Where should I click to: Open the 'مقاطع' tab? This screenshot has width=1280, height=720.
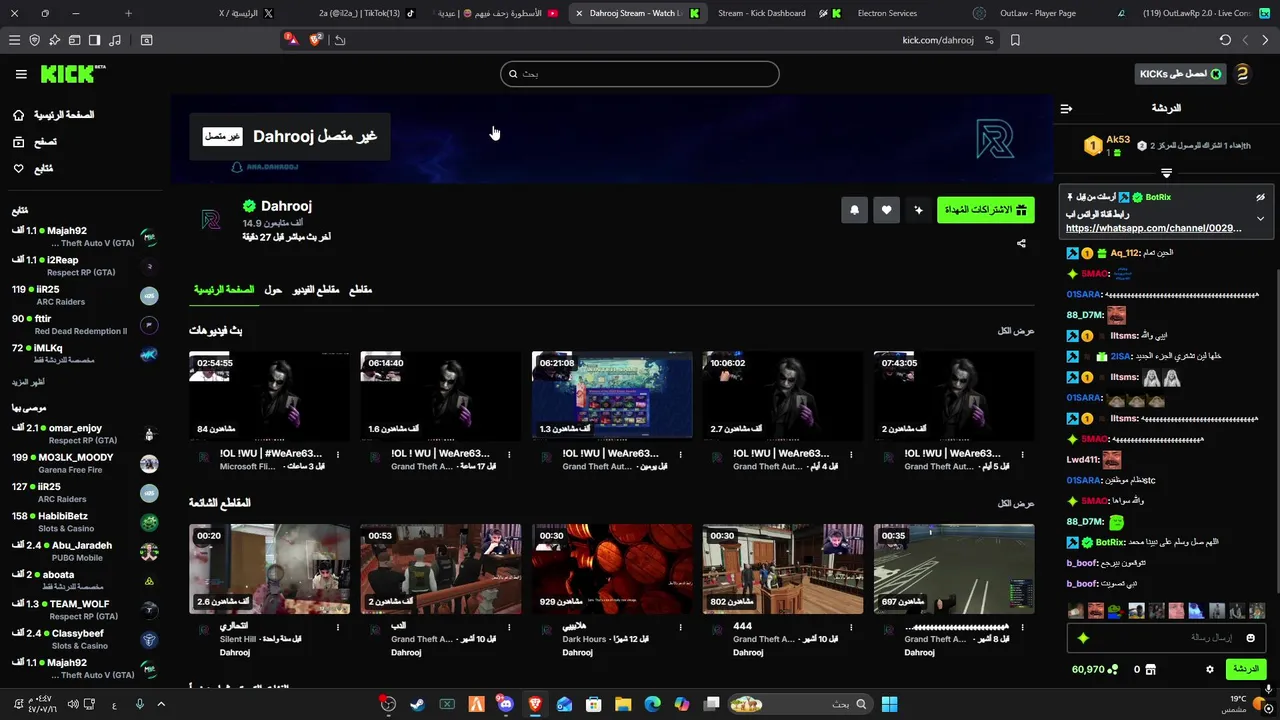tap(360, 290)
